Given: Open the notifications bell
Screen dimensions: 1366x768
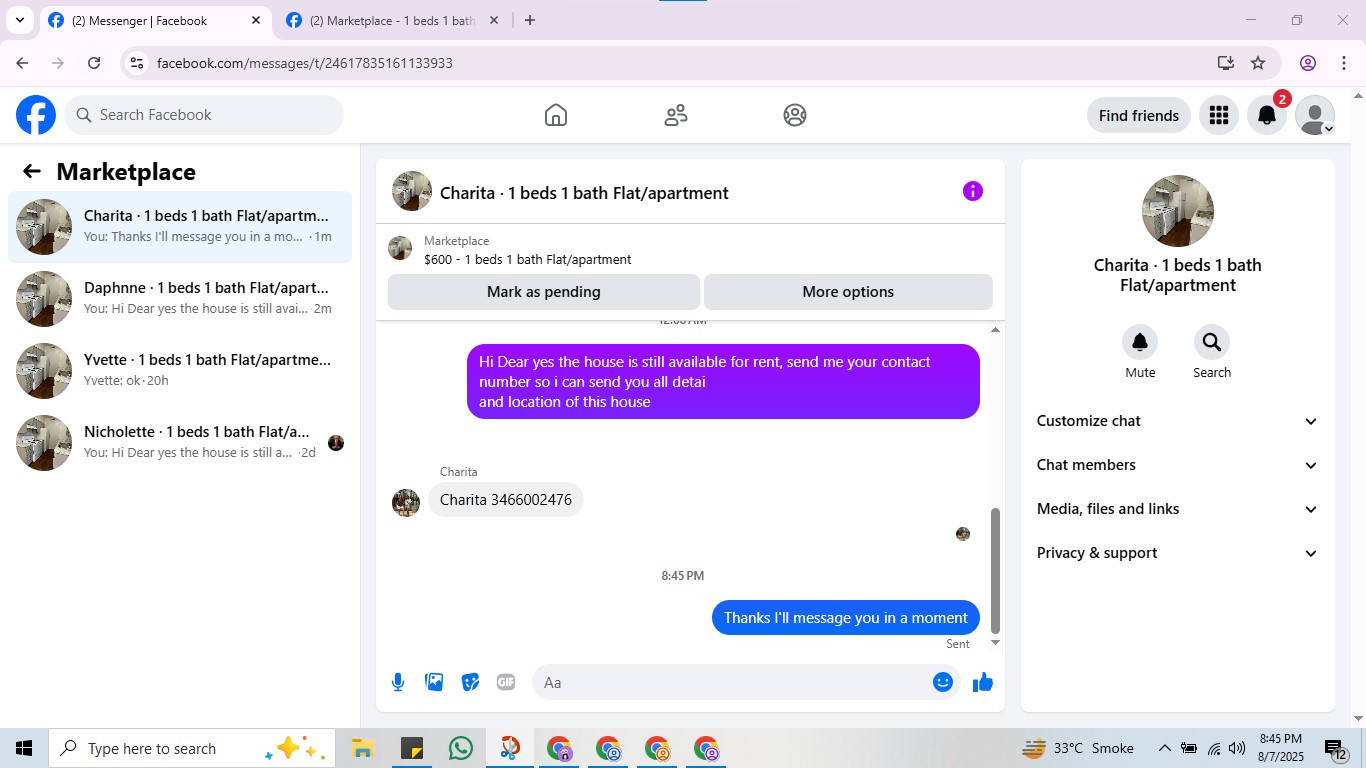Looking at the screenshot, I should (x=1267, y=115).
